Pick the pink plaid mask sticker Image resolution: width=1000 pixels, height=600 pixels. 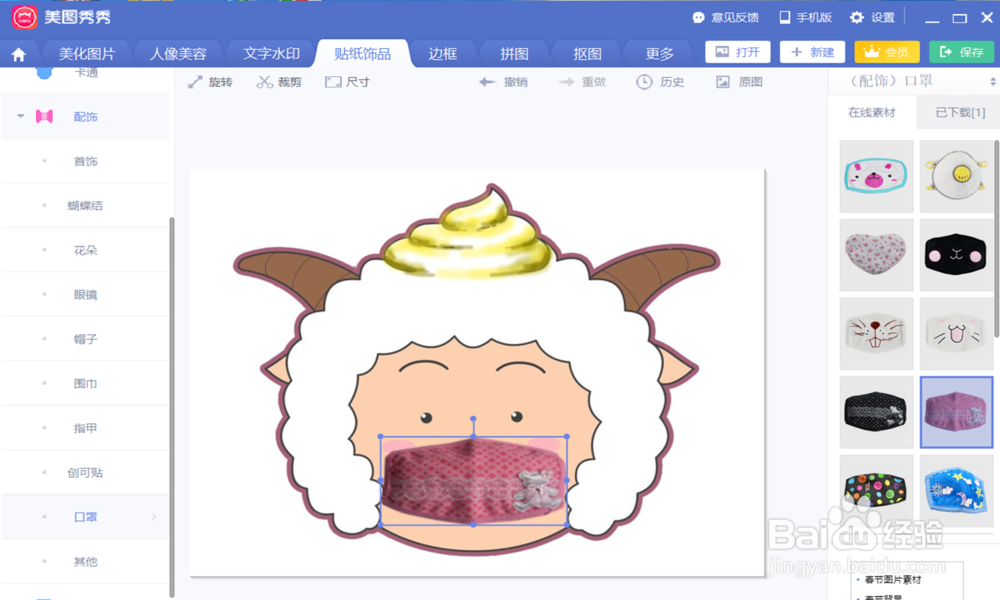[x=957, y=413]
